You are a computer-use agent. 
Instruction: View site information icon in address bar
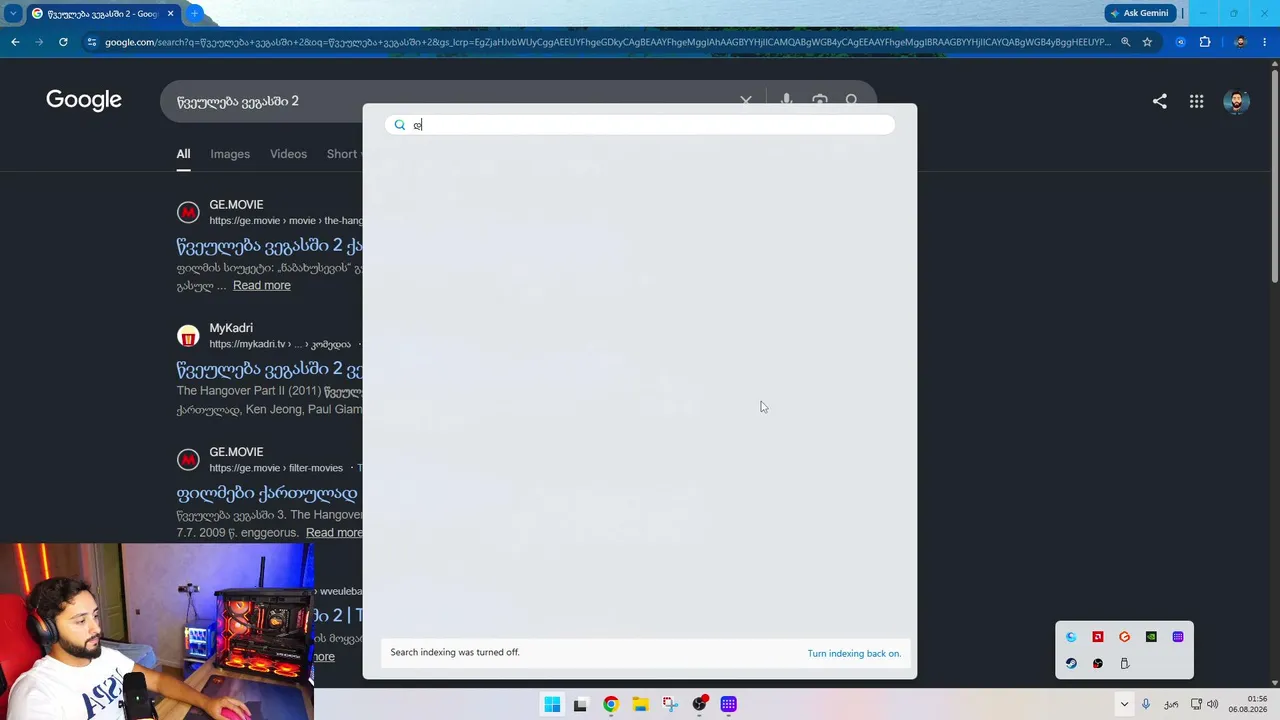coord(92,42)
